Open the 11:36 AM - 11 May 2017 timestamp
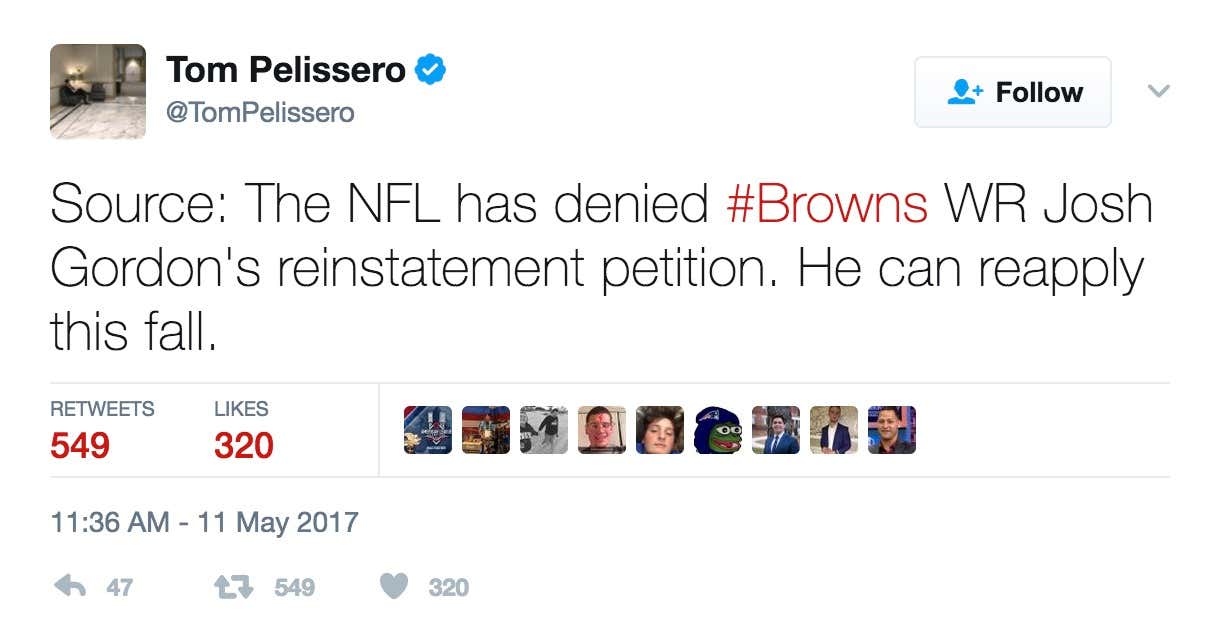This screenshot has height=630, width=1212. click(204, 522)
